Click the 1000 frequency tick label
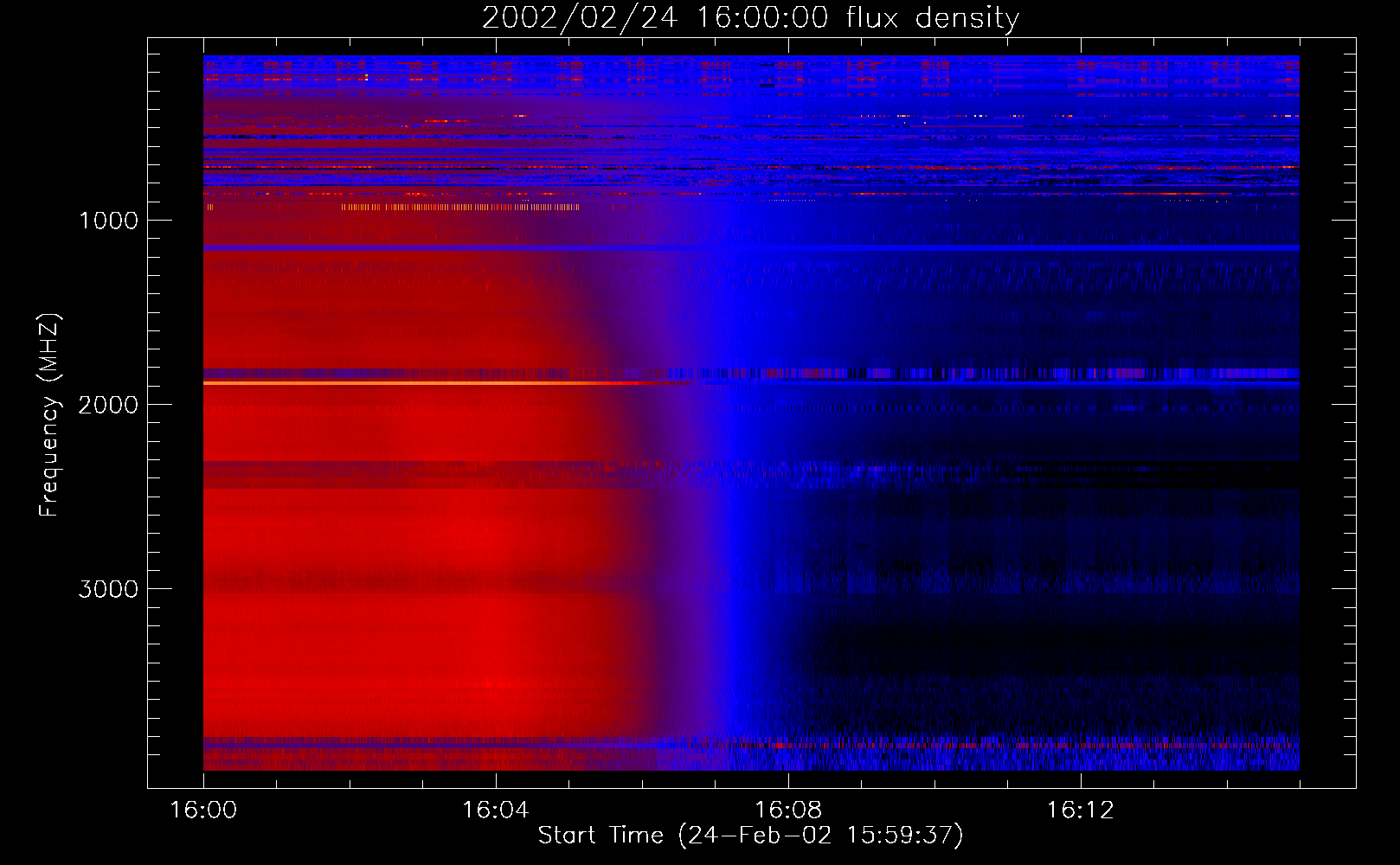The height and width of the screenshot is (865, 1400). pyautogui.click(x=109, y=221)
